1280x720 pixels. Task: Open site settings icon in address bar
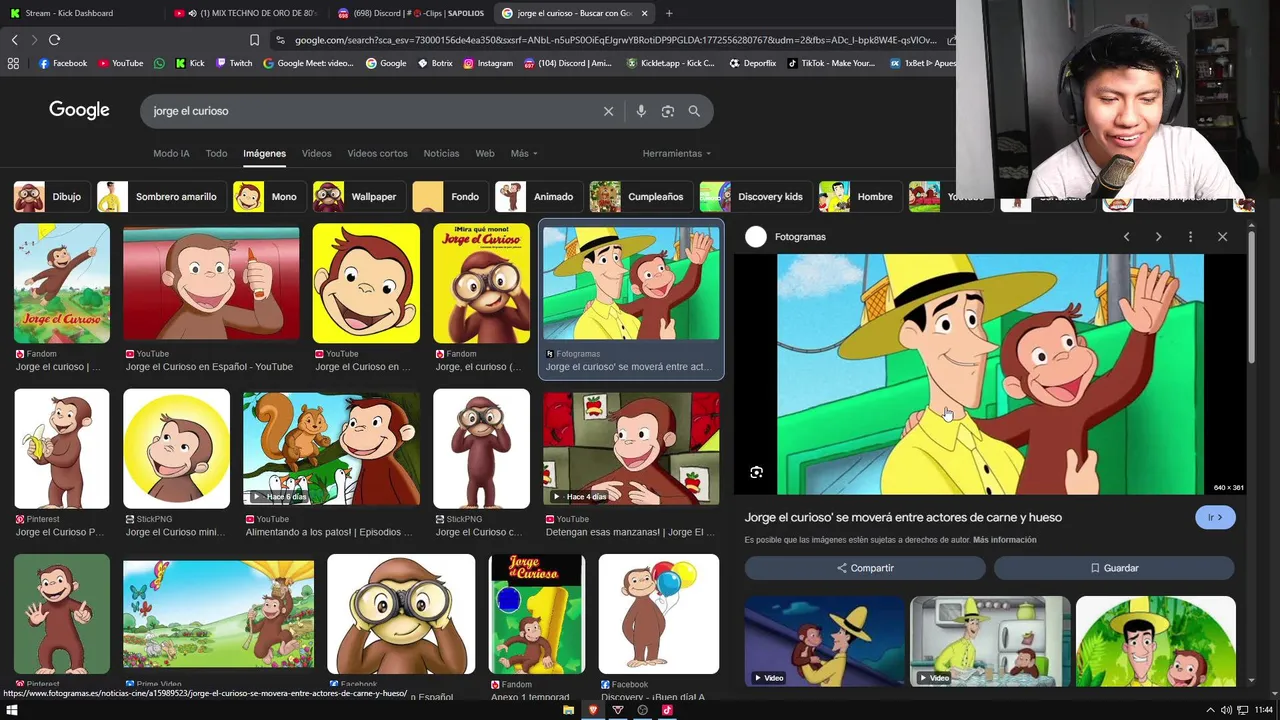281,40
